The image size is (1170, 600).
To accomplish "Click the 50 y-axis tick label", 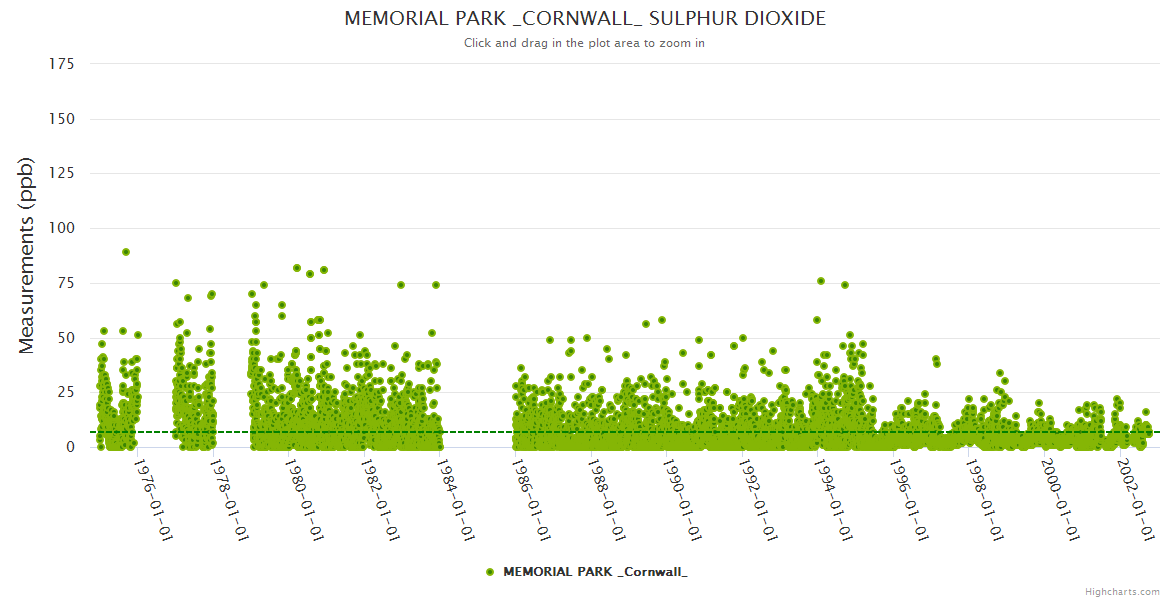I will pos(66,338).
